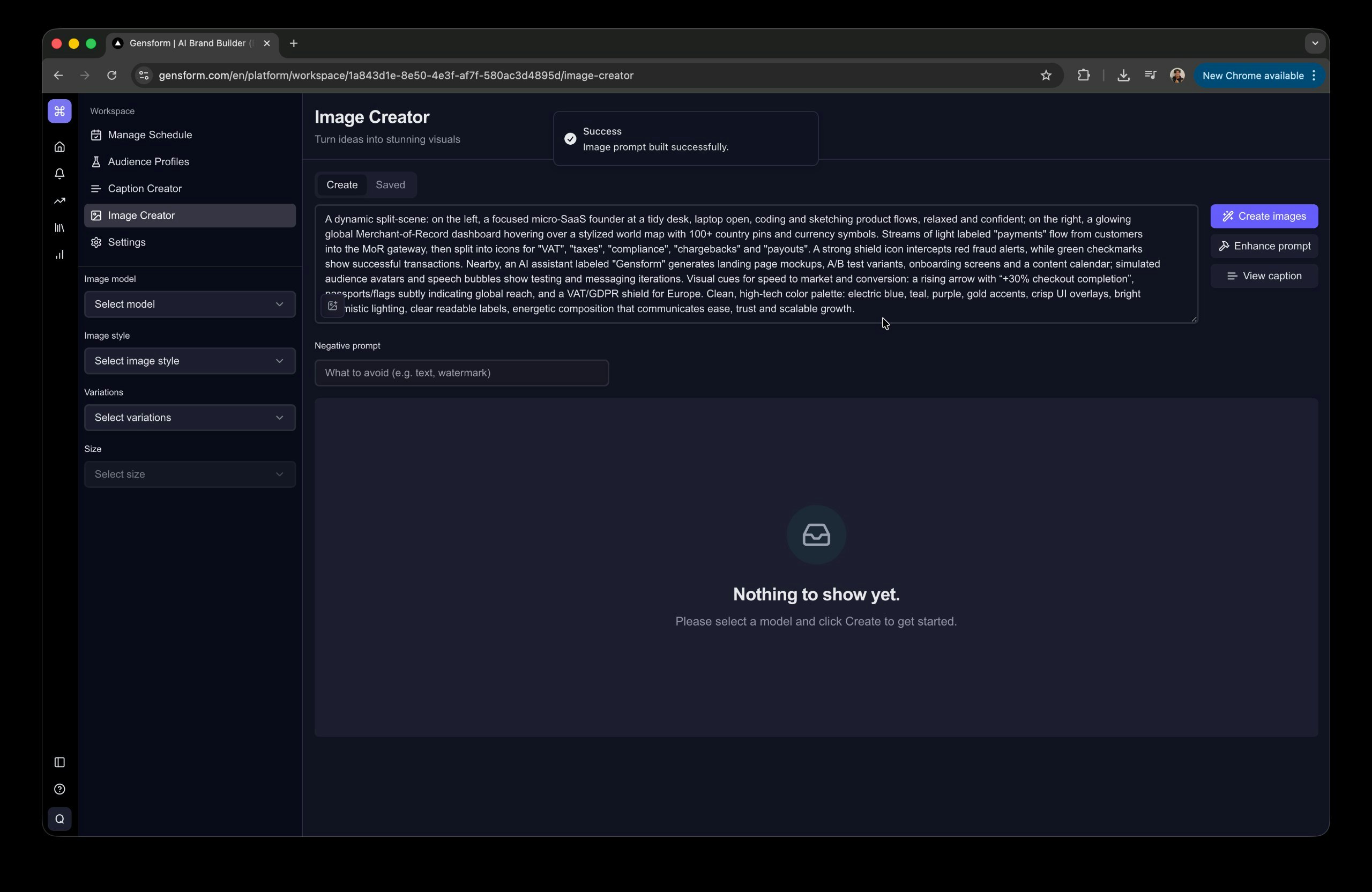Open the Select variations dropdown
This screenshot has width=1372, height=892.
point(190,418)
